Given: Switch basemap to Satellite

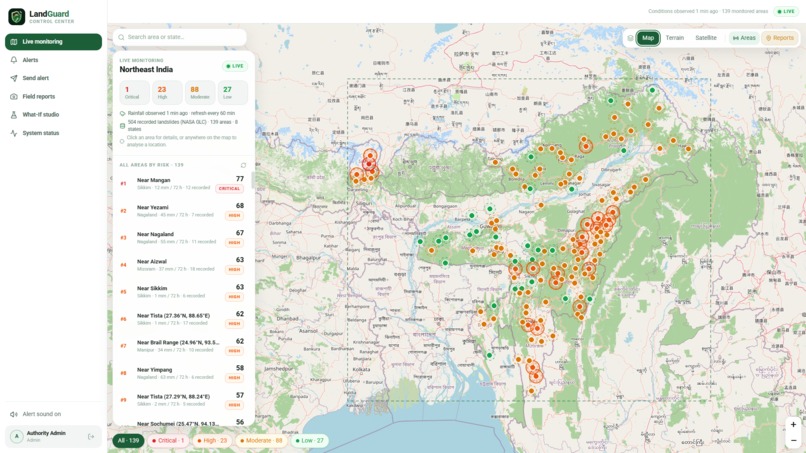Looking at the screenshot, I should coord(706,38).
